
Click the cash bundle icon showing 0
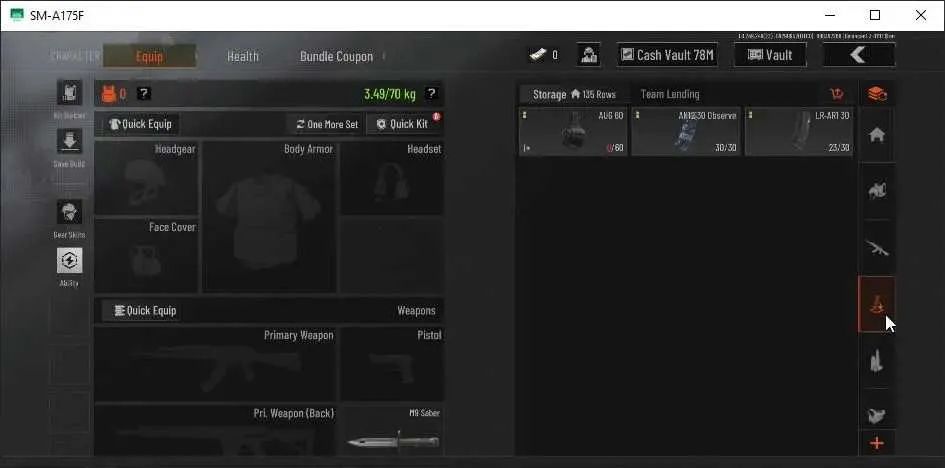(538, 55)
